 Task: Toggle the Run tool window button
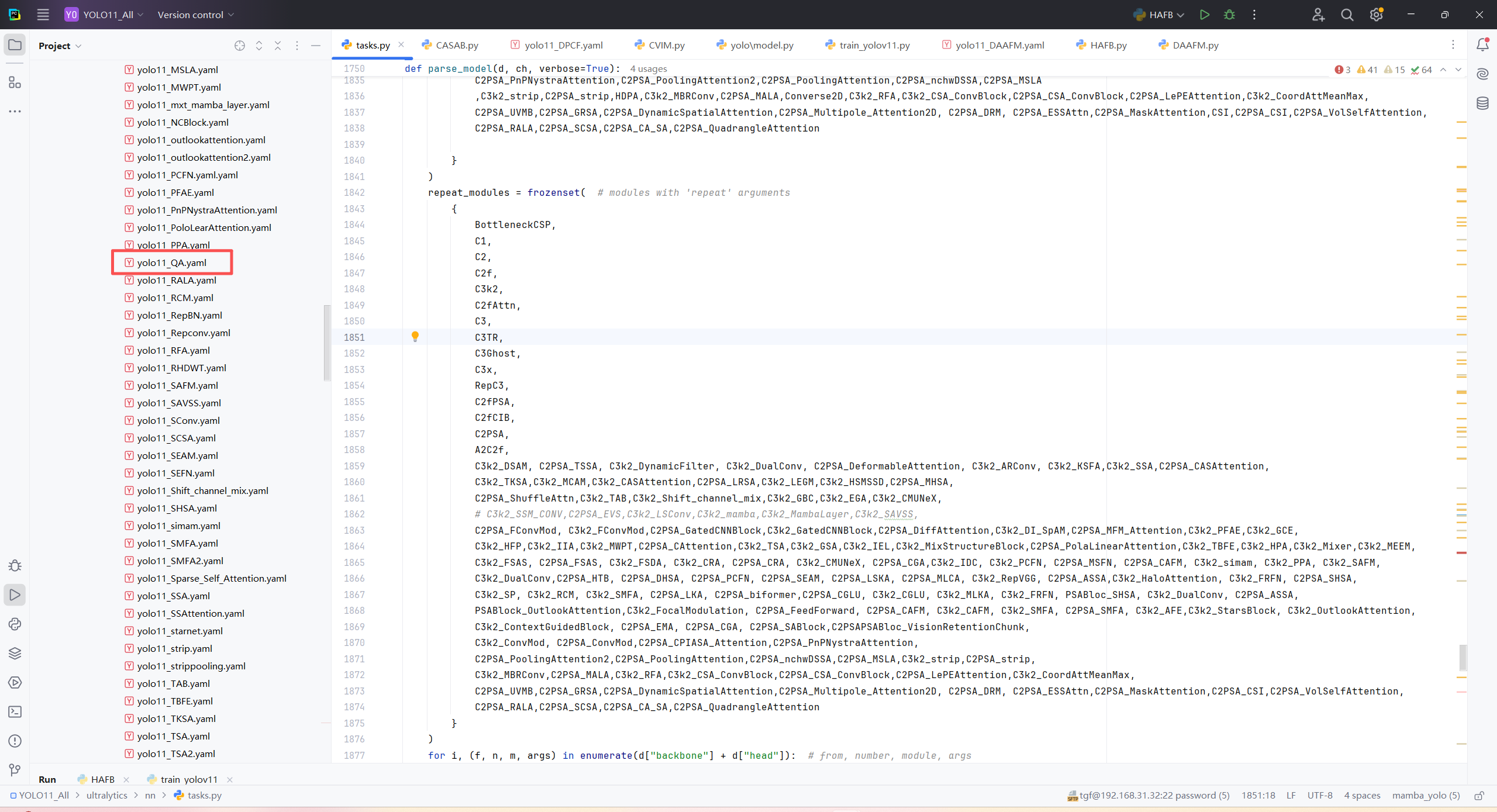pyautogui.click(x=15, y=595)
